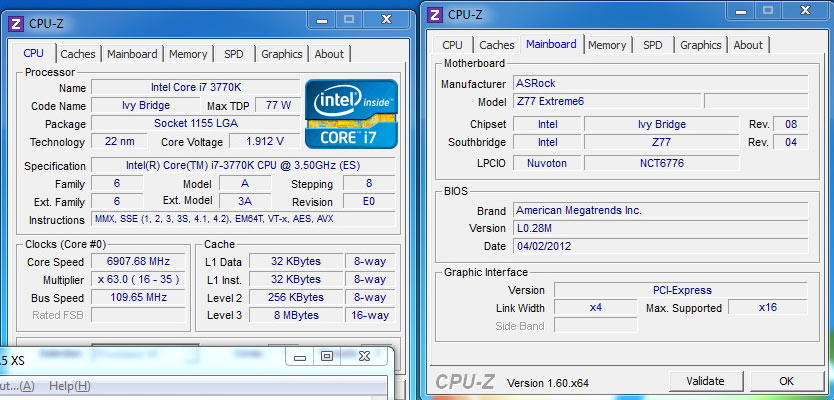Image resolution: width=834 pixels, height=400 pixels.
Task: Open the About tab in left CPU-Z window
Action: click(329, 54)
